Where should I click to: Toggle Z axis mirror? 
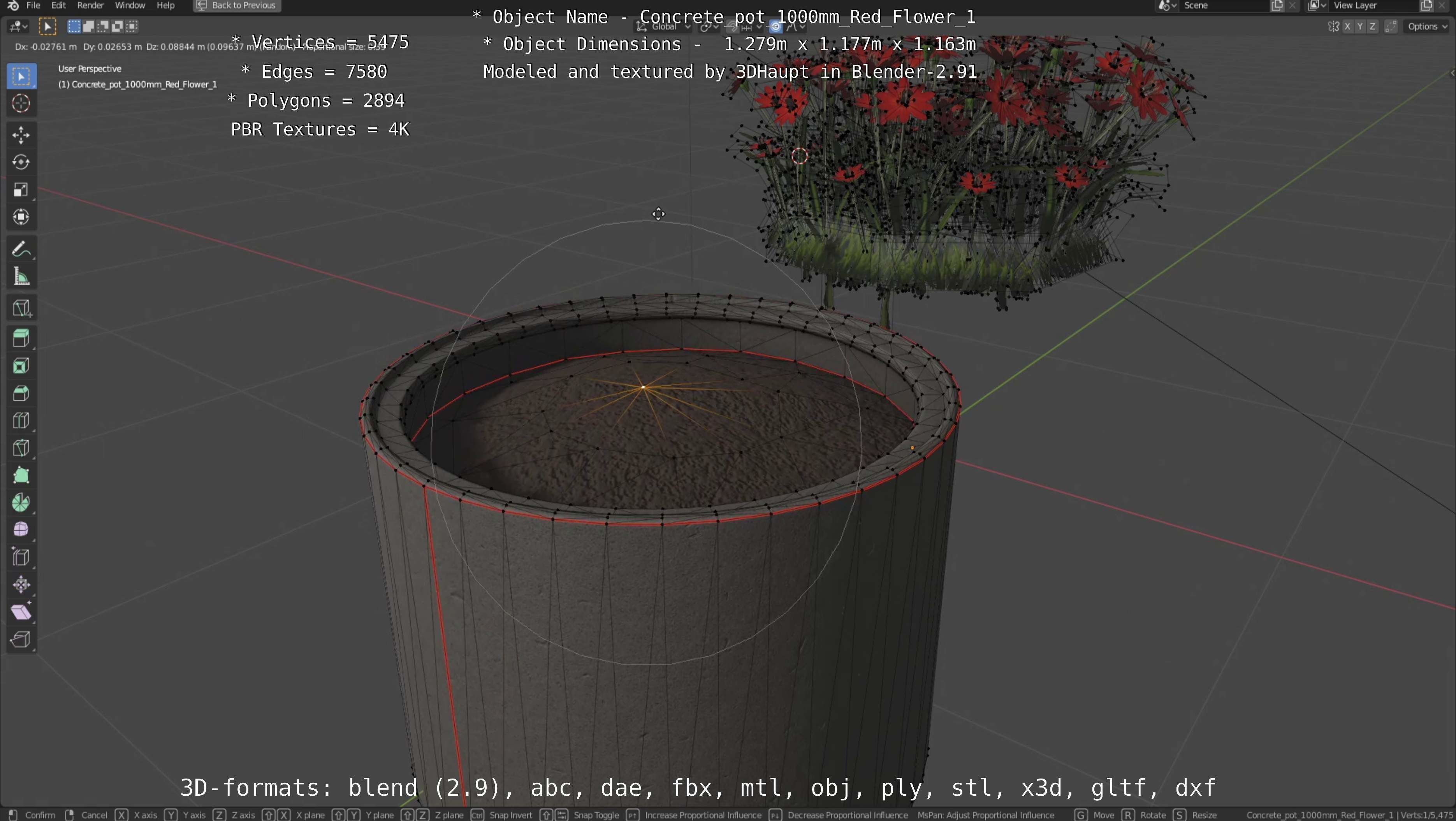tap(1372, 26)
